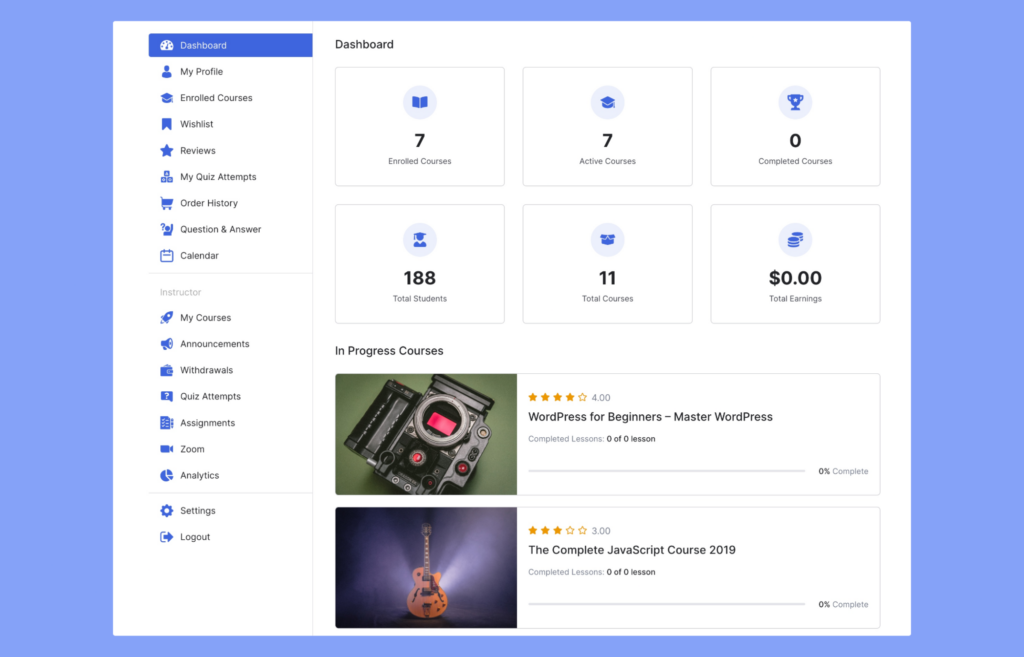Select the Dashboard icon in the sidebar
This screenshot has width=1024, height=657.
pos(164,45)
